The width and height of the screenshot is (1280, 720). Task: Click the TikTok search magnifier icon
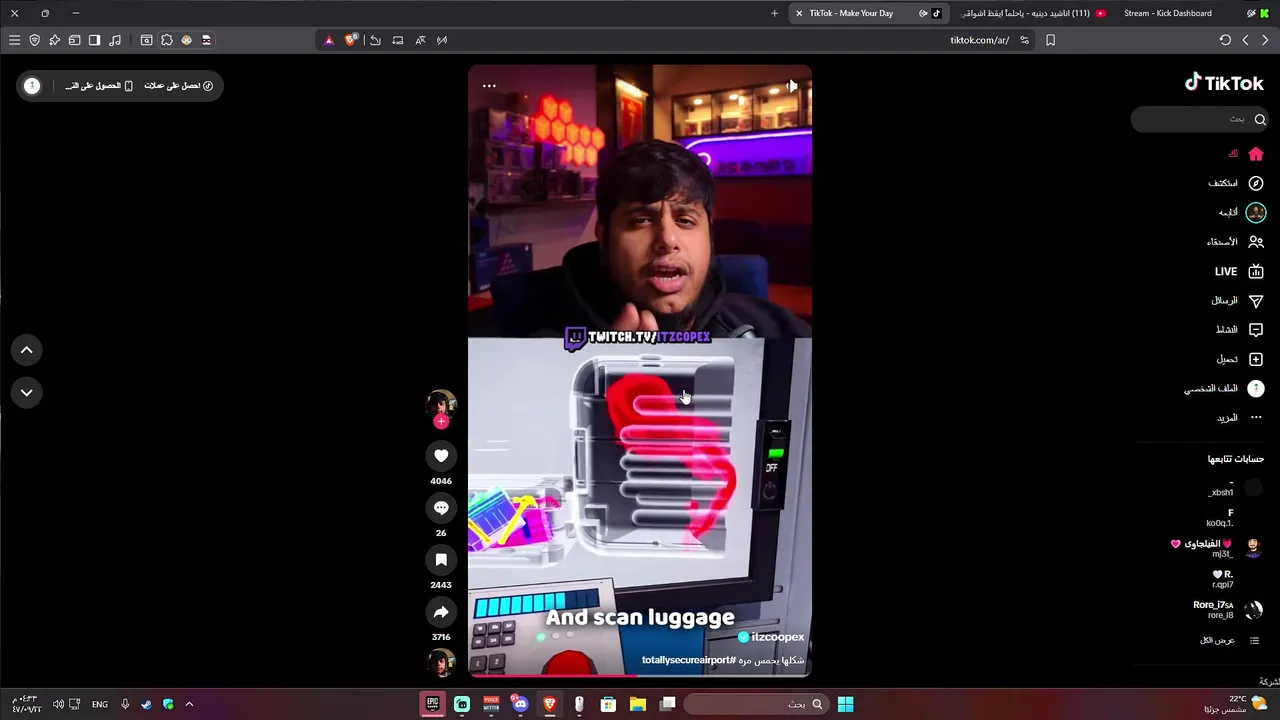1260,119
